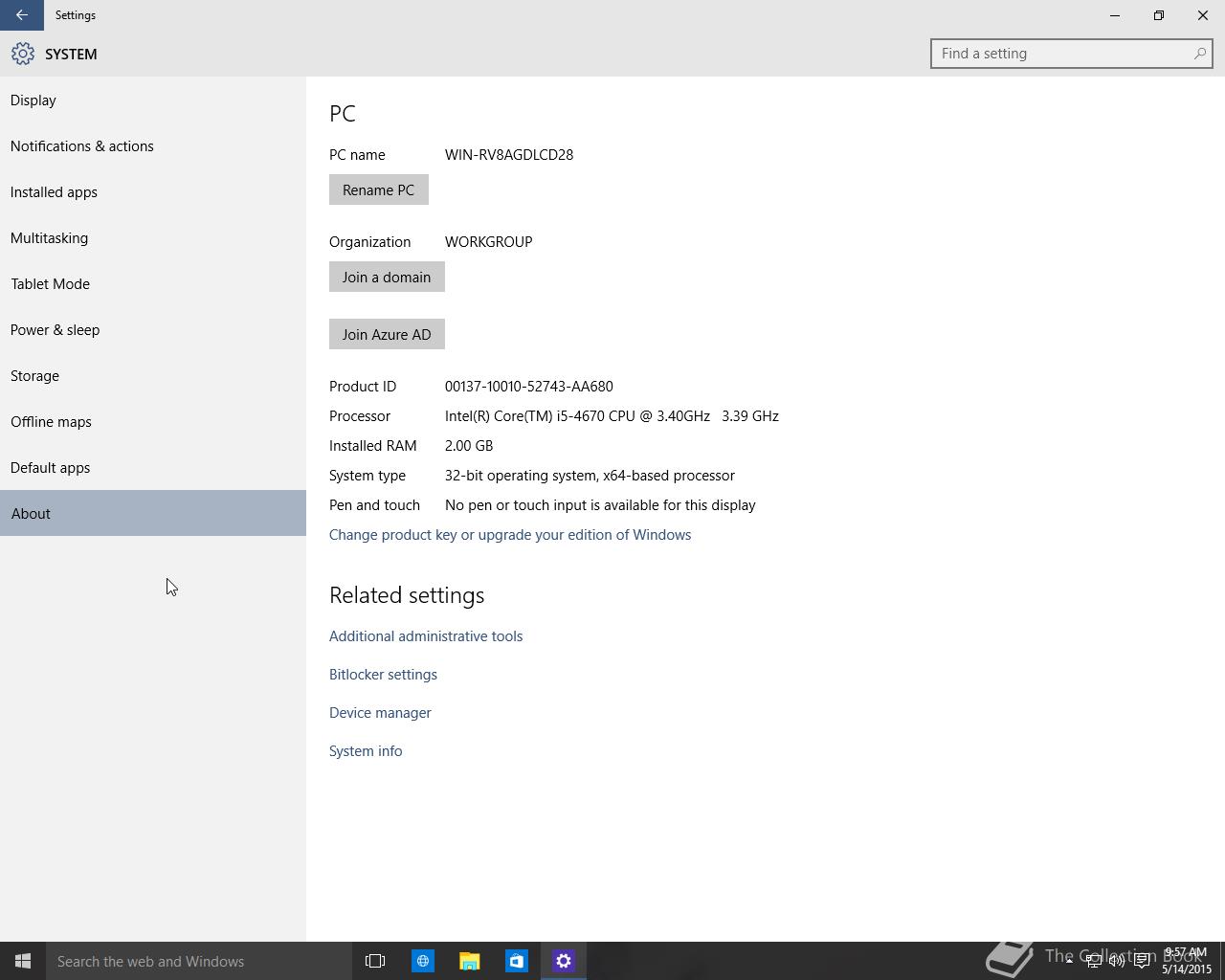Image resolution: width=1225 pixels, height=980 pixels.
Task: Open the Display settings page
Action: click(153, 100)
